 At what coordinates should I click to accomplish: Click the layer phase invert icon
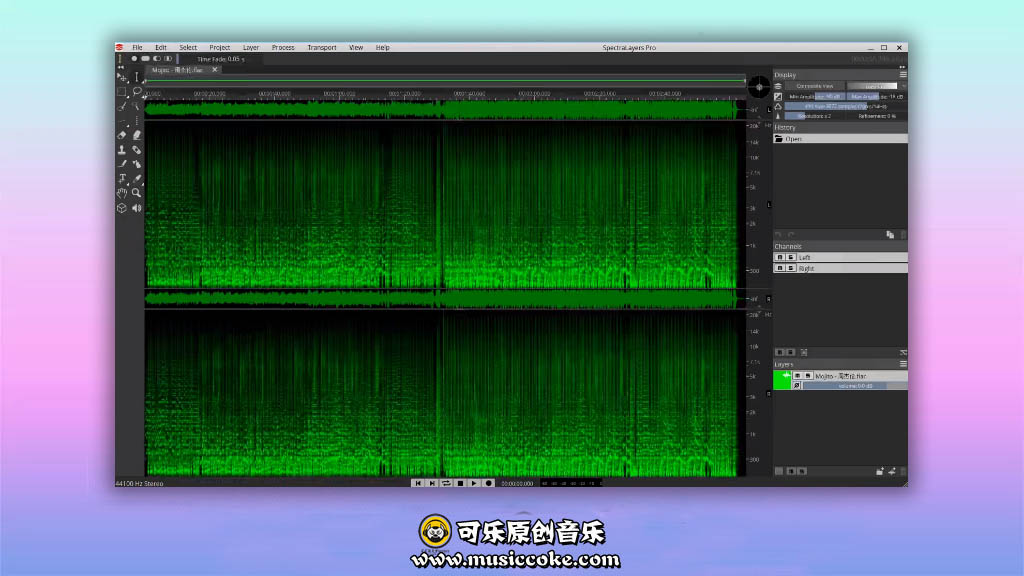click(x=797, y=386)
